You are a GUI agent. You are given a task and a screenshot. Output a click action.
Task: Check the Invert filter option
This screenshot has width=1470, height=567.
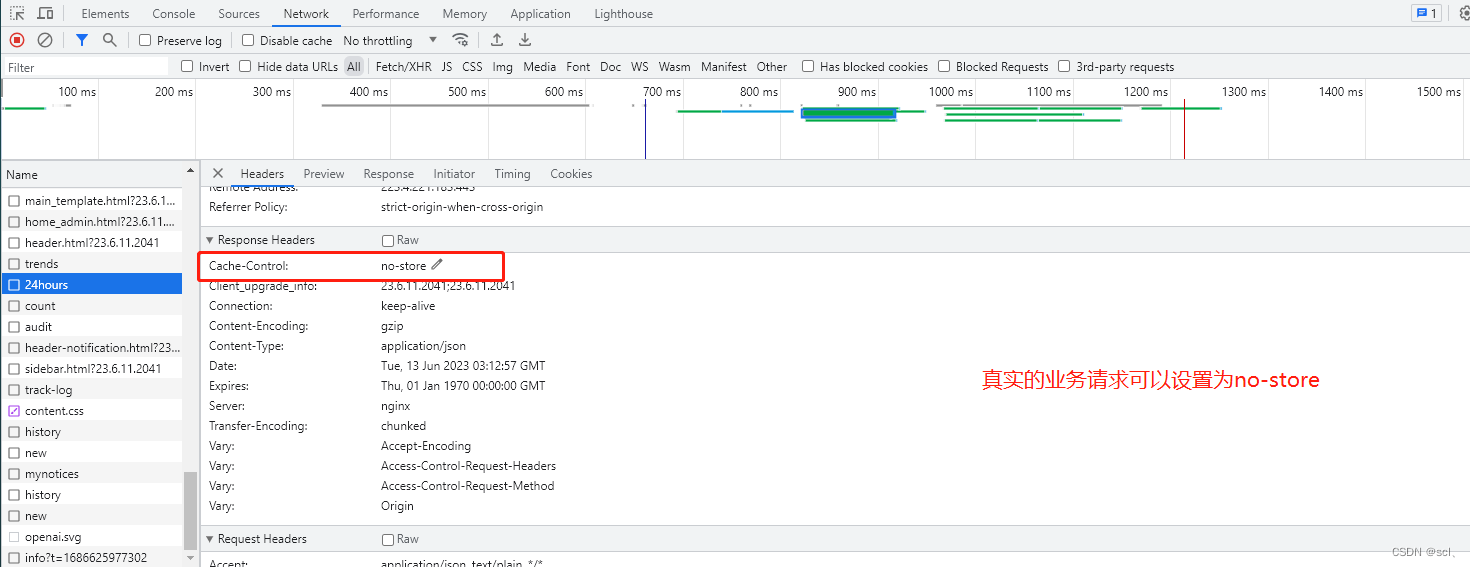tap(187, 66)
